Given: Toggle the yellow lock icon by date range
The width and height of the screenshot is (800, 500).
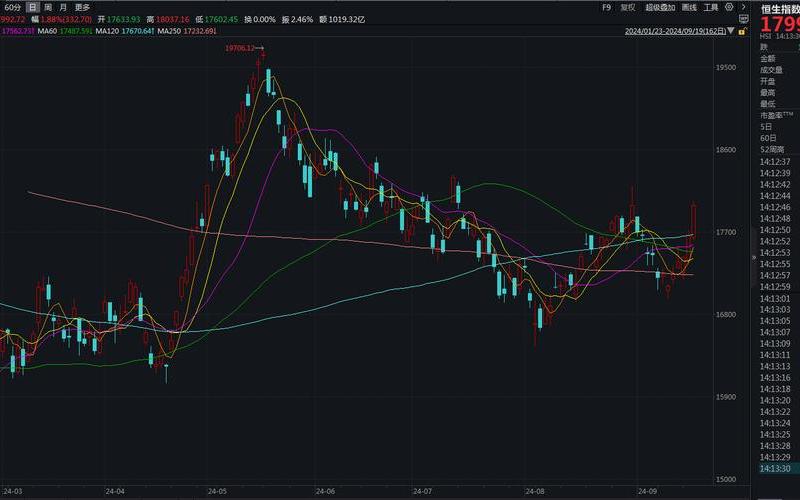Looking at the screenshot, I should (x=742, y=31).
